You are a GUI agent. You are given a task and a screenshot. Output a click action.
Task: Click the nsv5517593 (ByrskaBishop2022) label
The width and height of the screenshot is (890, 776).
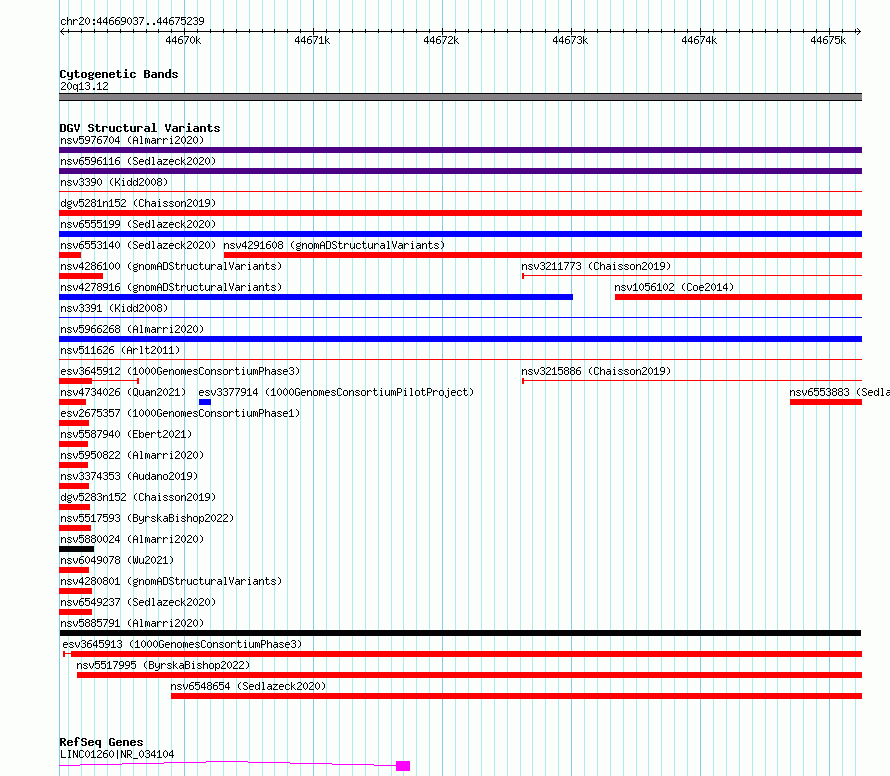point(147,518)
